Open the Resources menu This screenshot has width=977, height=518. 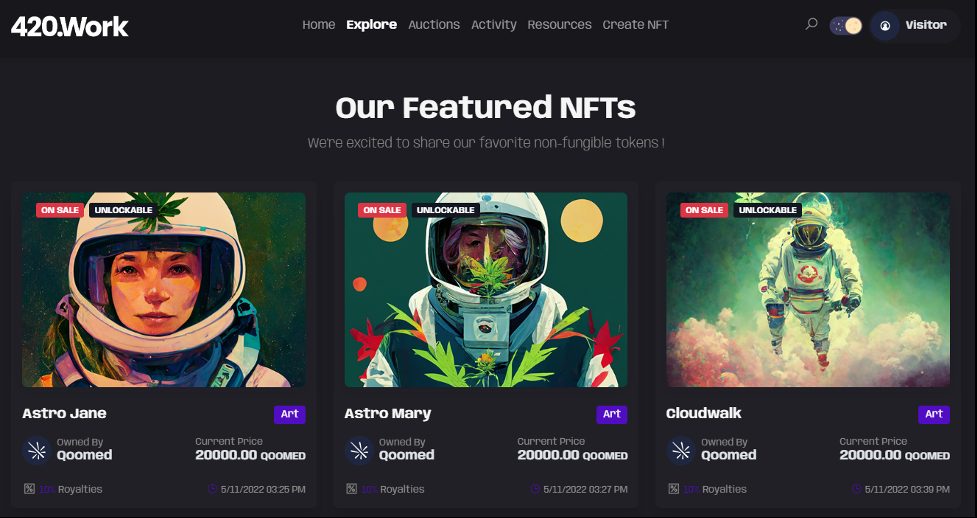coord(560,25)
